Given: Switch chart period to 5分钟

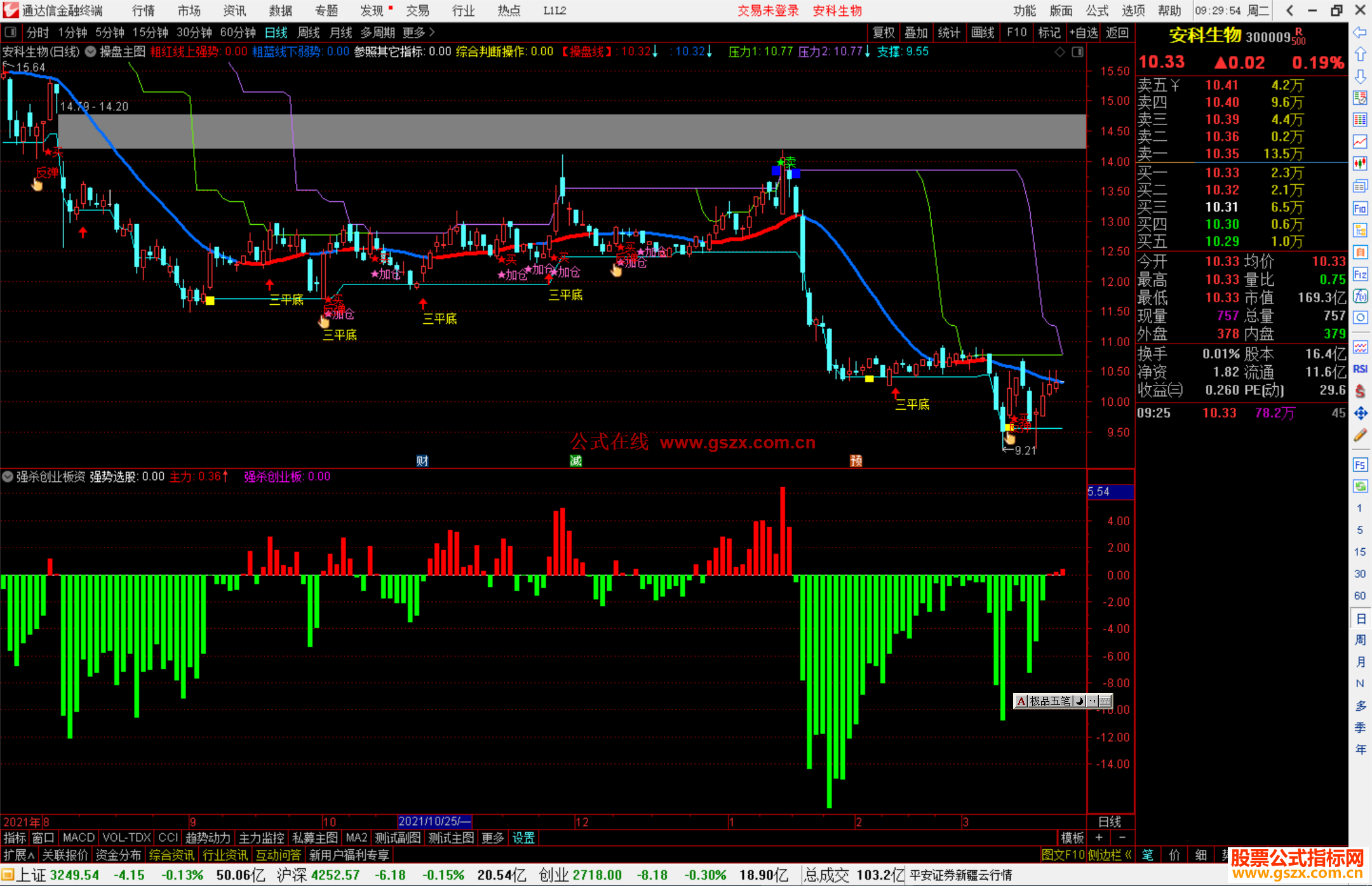Looking at the screenshot, I should tap(110, 32).
